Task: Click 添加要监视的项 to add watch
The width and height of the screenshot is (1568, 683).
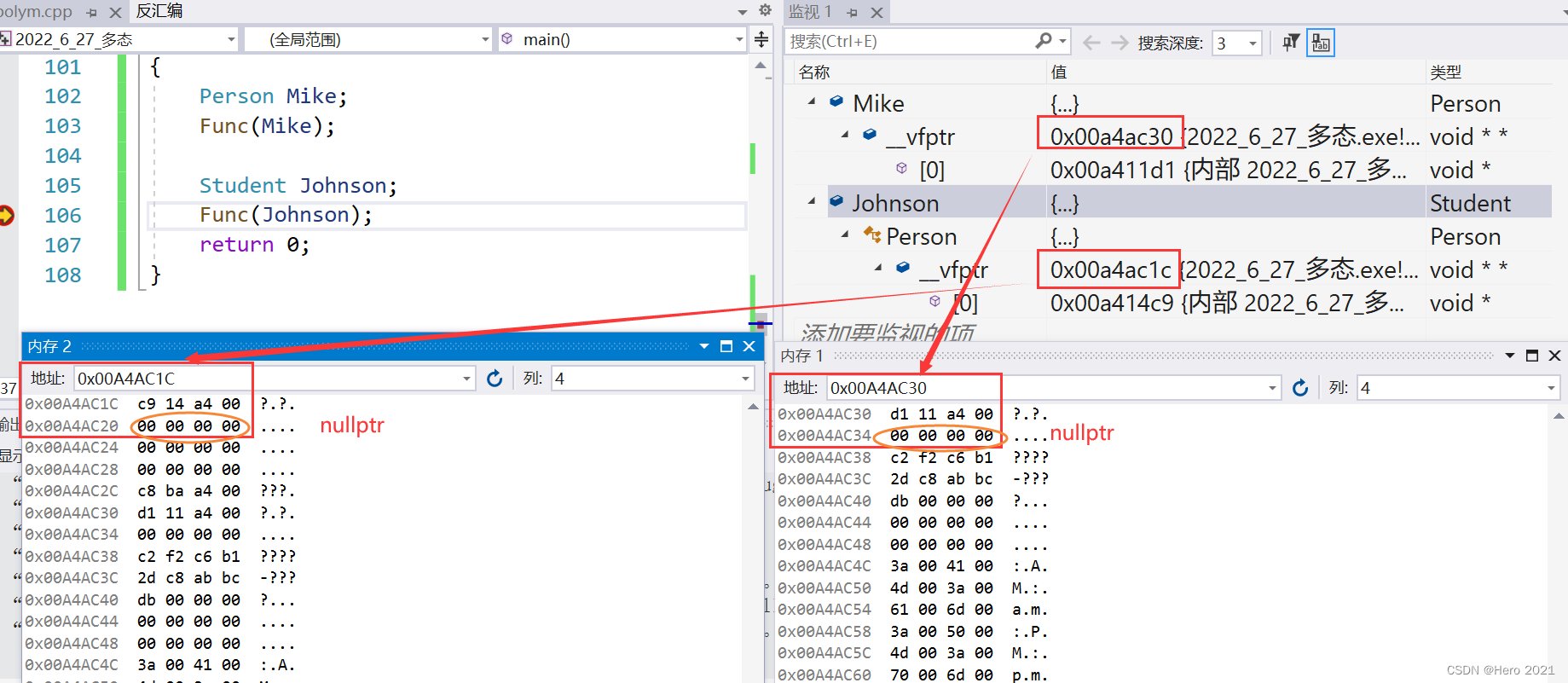Action: (x=887, y=333)
